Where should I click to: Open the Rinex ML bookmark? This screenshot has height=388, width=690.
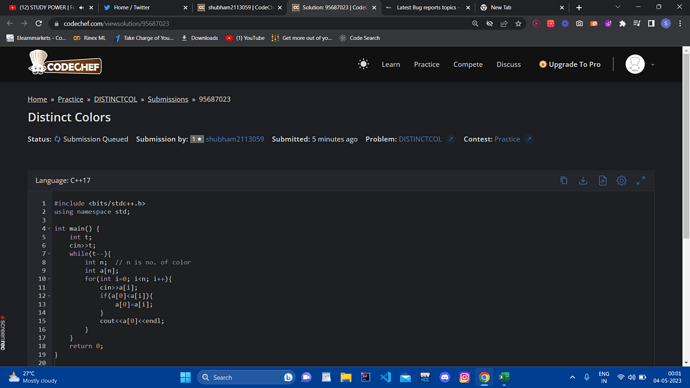pyautogui.click(x=89, y=38)
